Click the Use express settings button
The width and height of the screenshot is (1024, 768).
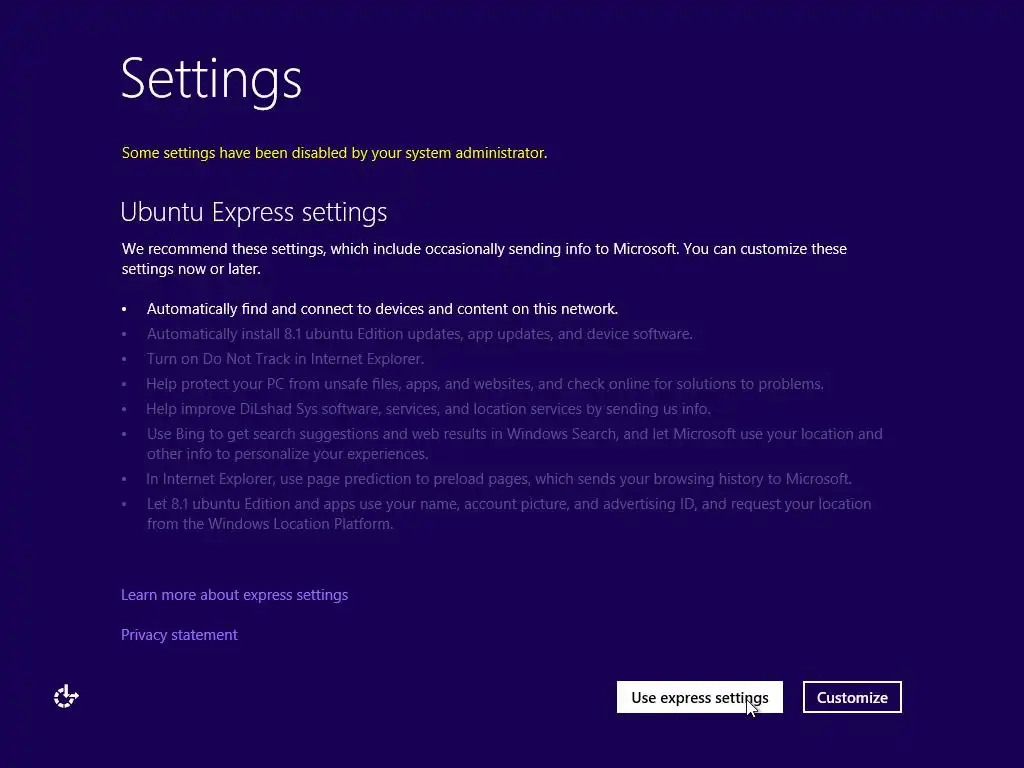coord(699,697)
